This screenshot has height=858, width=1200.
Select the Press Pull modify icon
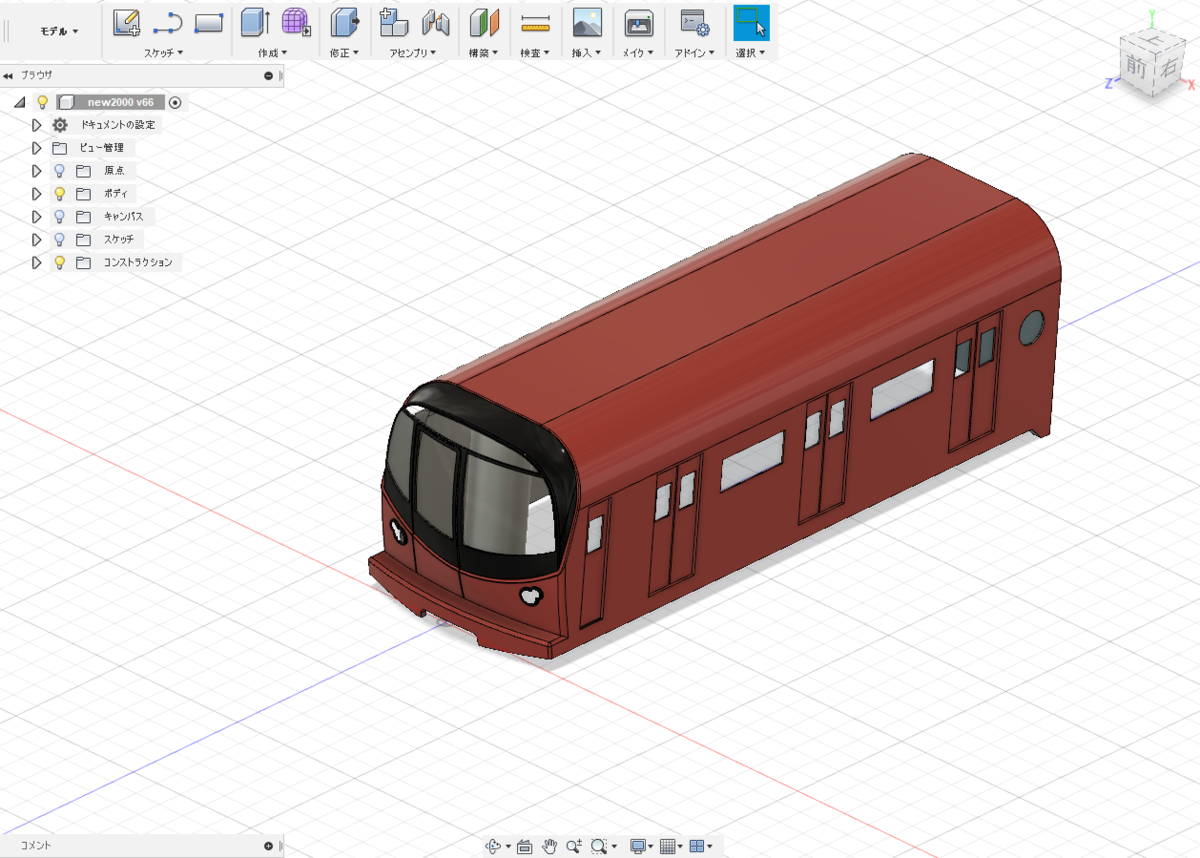click(345, 22)
